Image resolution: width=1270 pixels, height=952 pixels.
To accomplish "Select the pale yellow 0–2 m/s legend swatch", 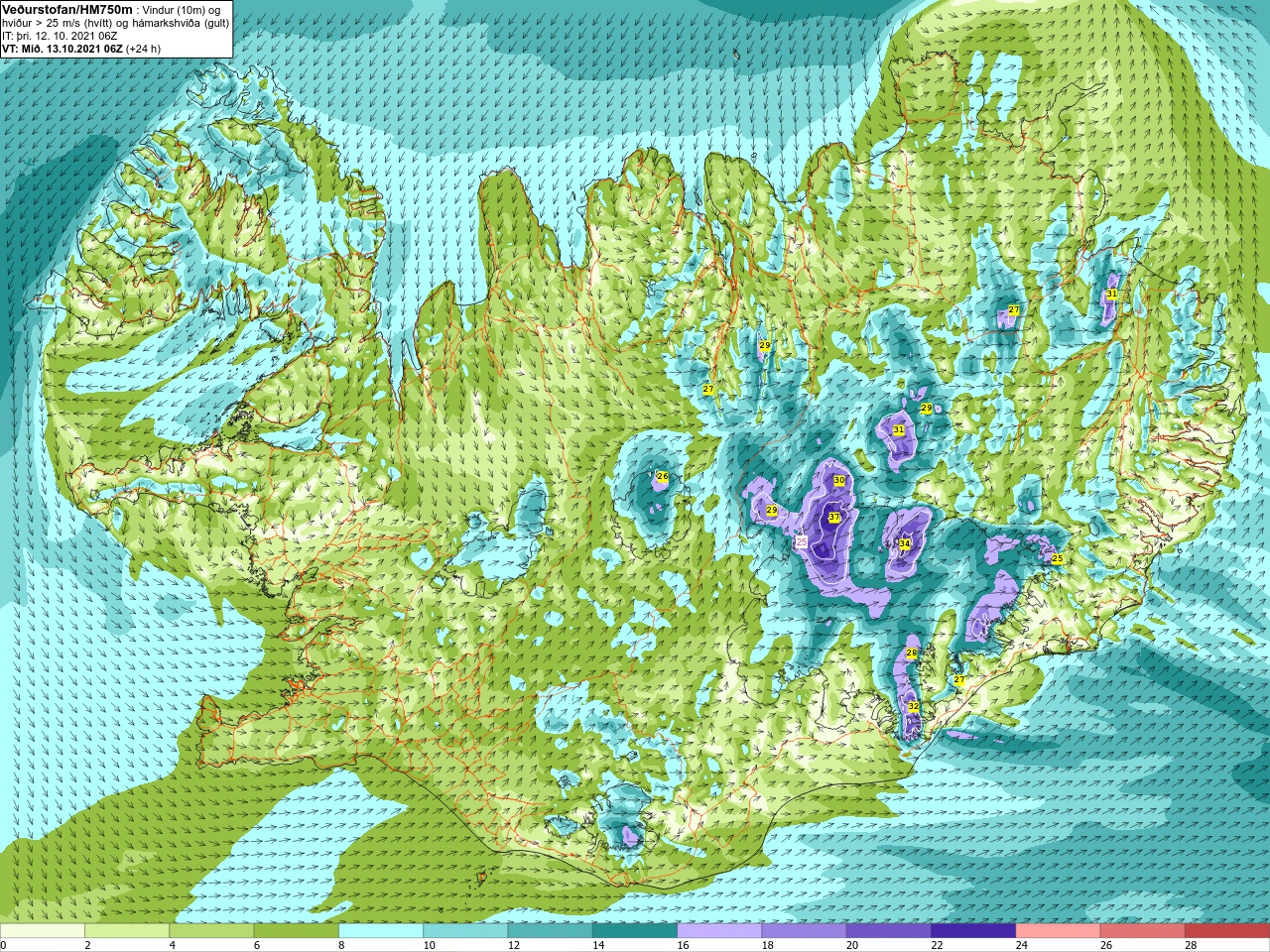I will coord(43,931).
